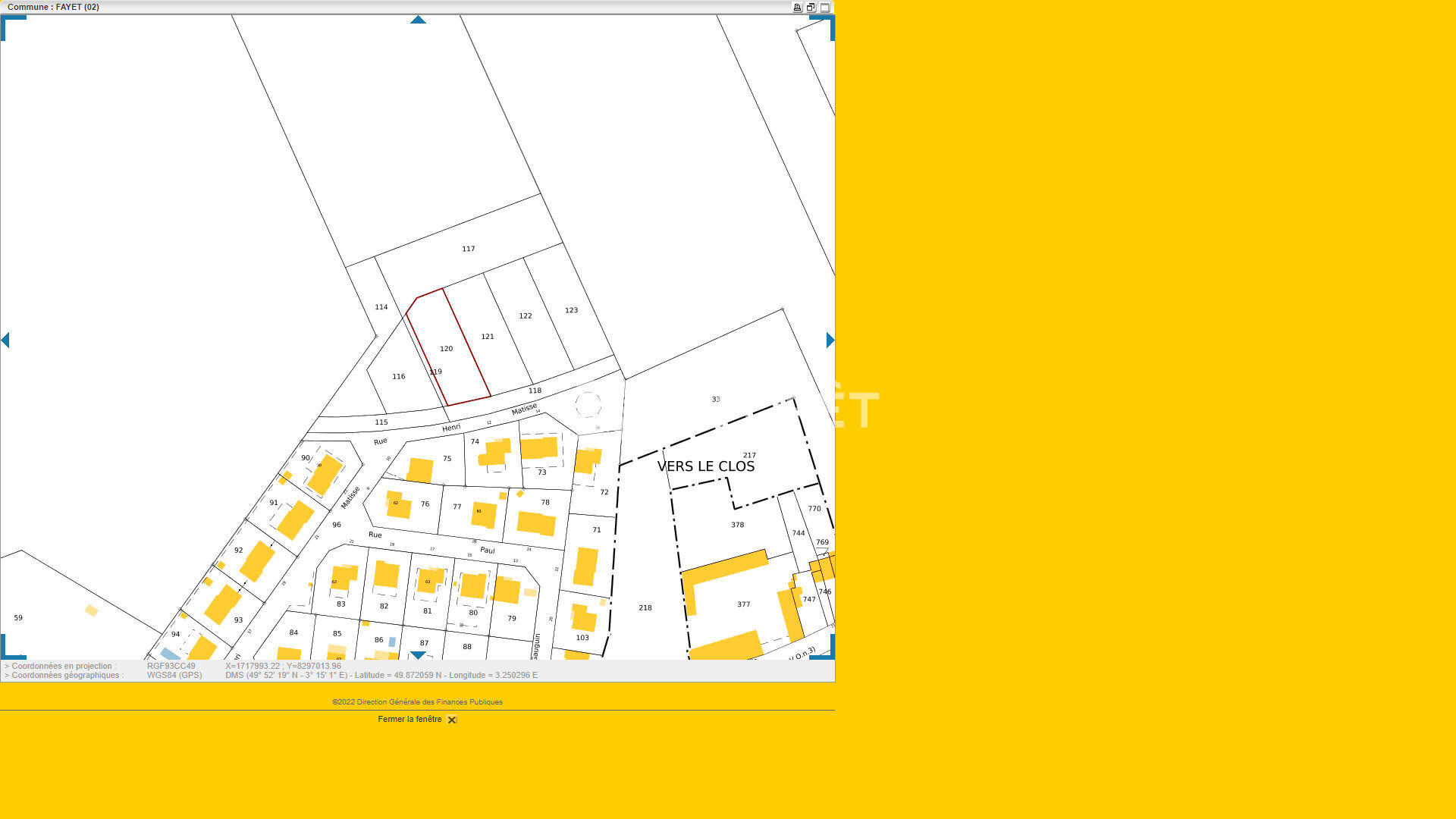Click parcel number 83
1456x819 pixels.
click(x=341, y=604)
